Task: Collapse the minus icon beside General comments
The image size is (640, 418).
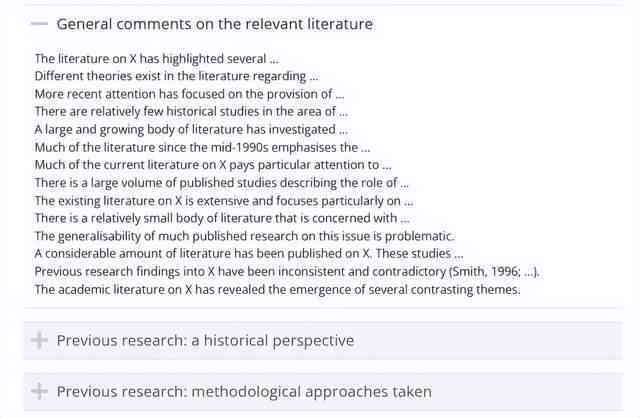Action: [39, 24]
